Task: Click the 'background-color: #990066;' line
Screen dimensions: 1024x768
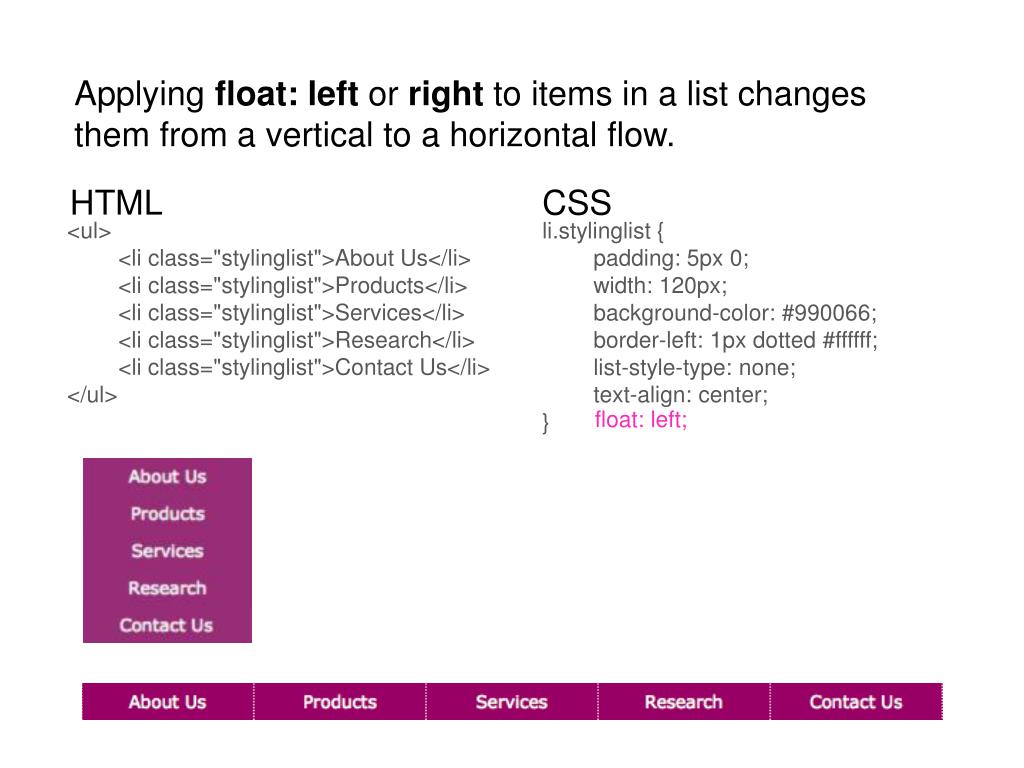Action: [x=735, y=313]
